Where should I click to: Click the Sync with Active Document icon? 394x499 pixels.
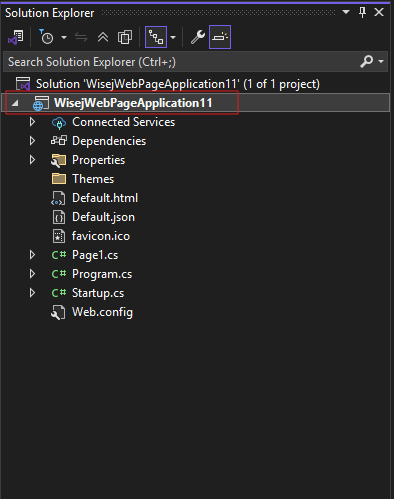[x=81, y=37]
